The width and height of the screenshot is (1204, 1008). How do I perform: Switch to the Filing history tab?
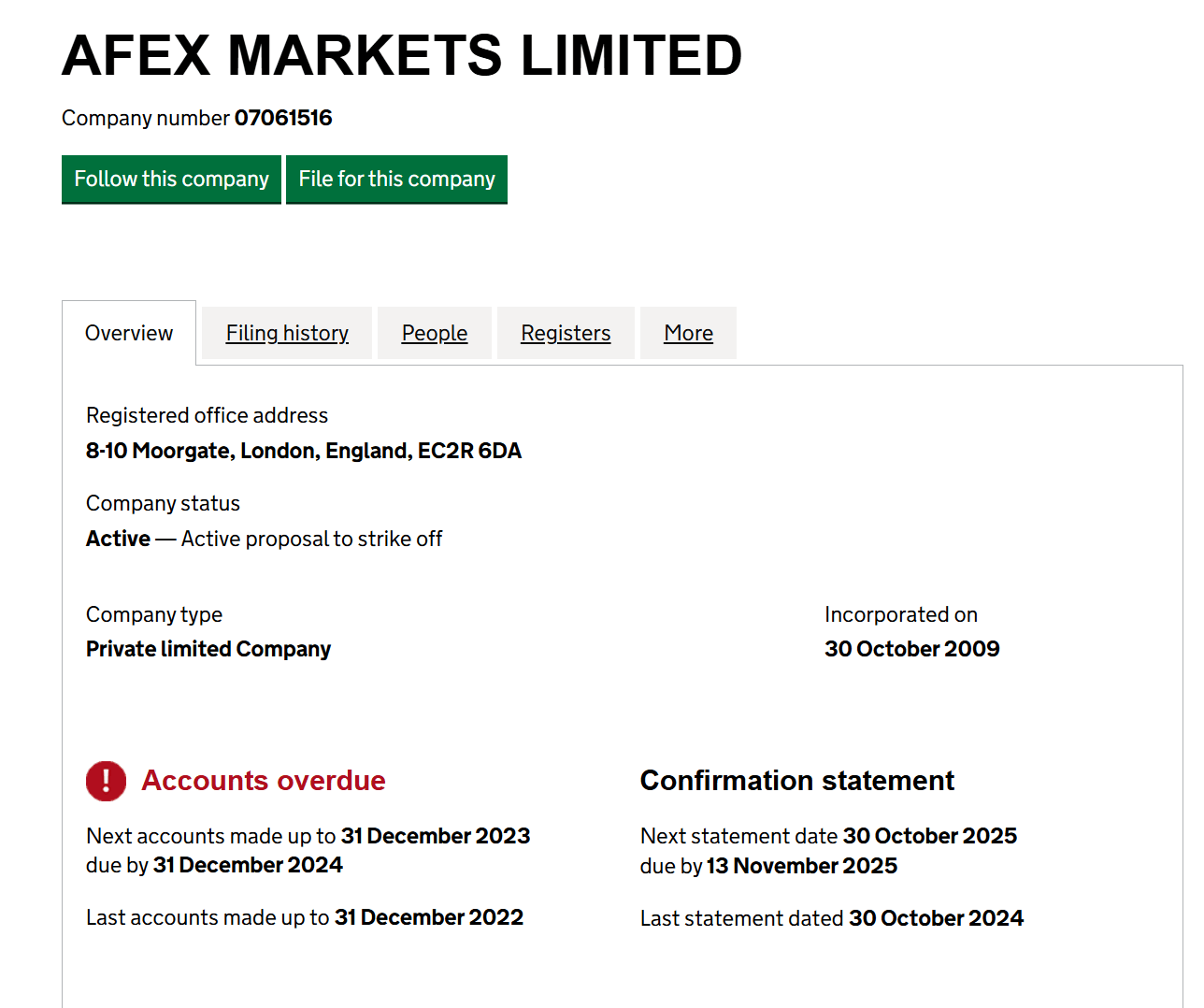(x=287, y=333)
